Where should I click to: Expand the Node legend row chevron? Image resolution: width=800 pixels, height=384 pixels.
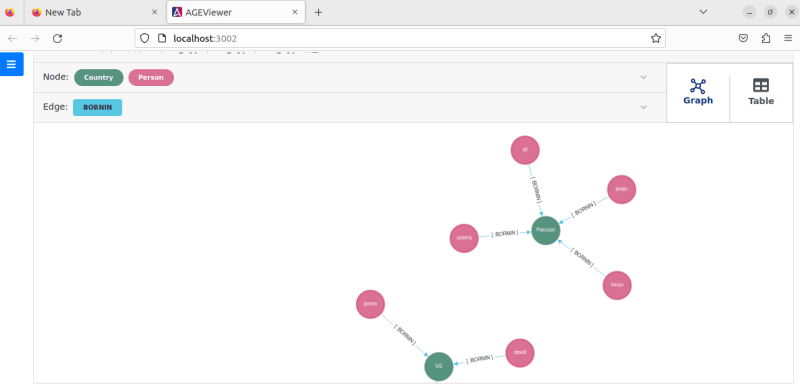(x=643, y=78)
